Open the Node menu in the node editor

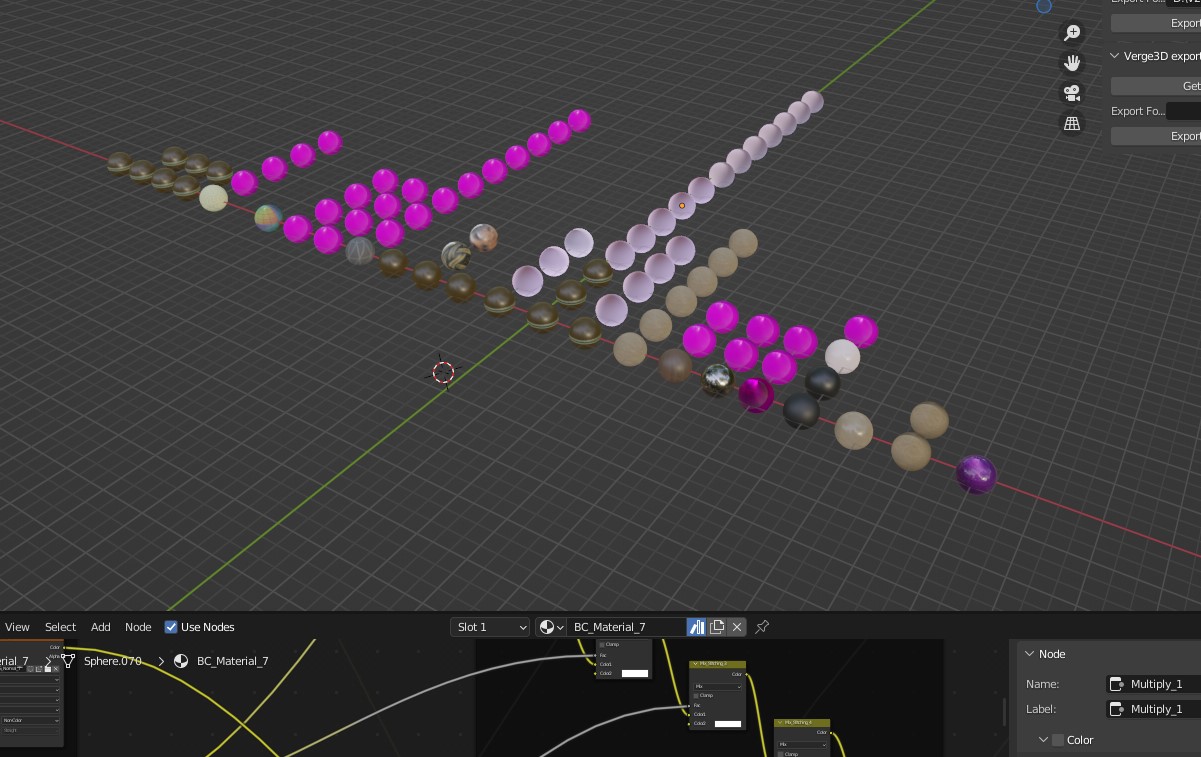[x=138, y=627]
